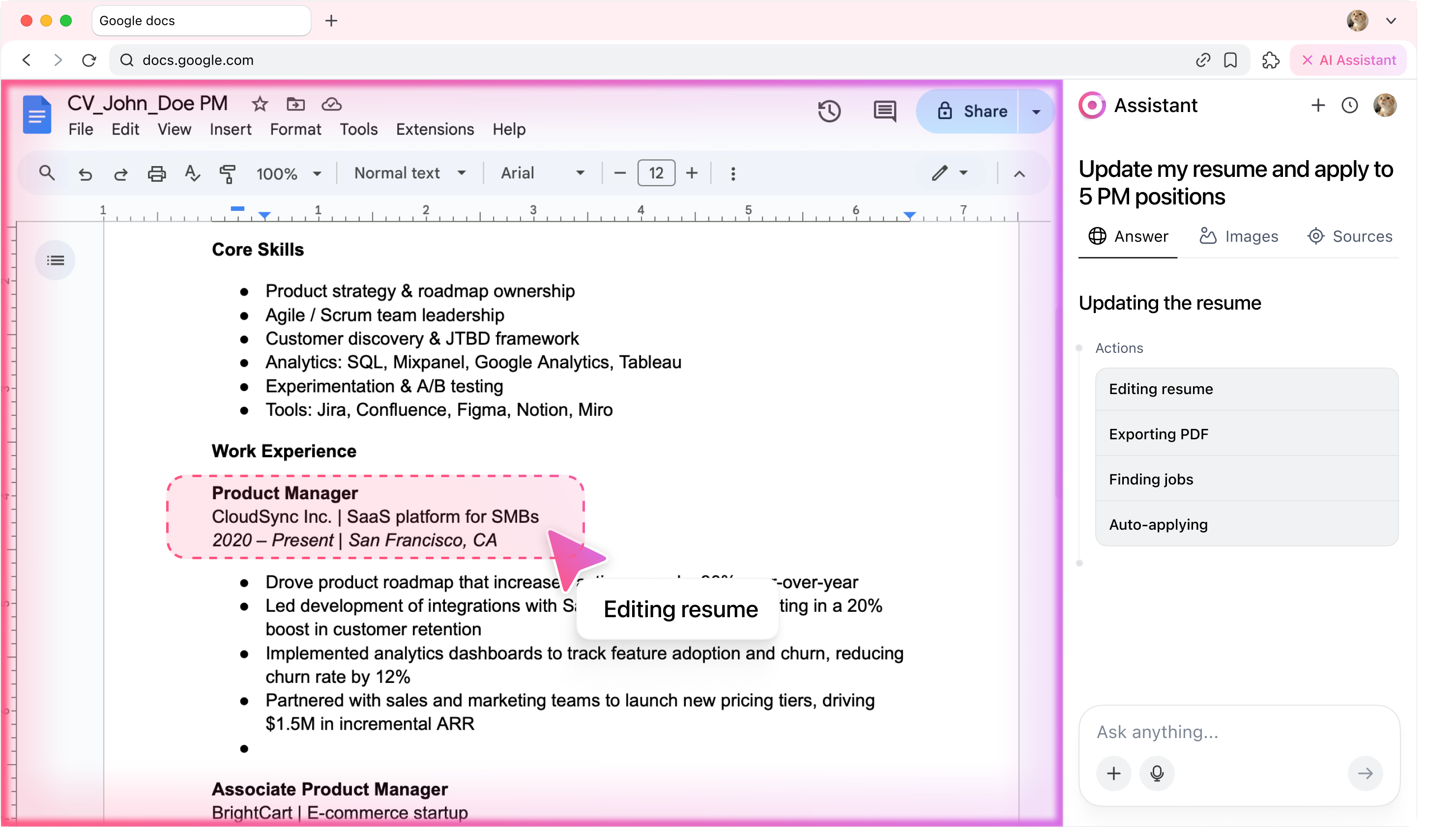Activate the paint format tool

pyautogui.click(x=227, y=174)
